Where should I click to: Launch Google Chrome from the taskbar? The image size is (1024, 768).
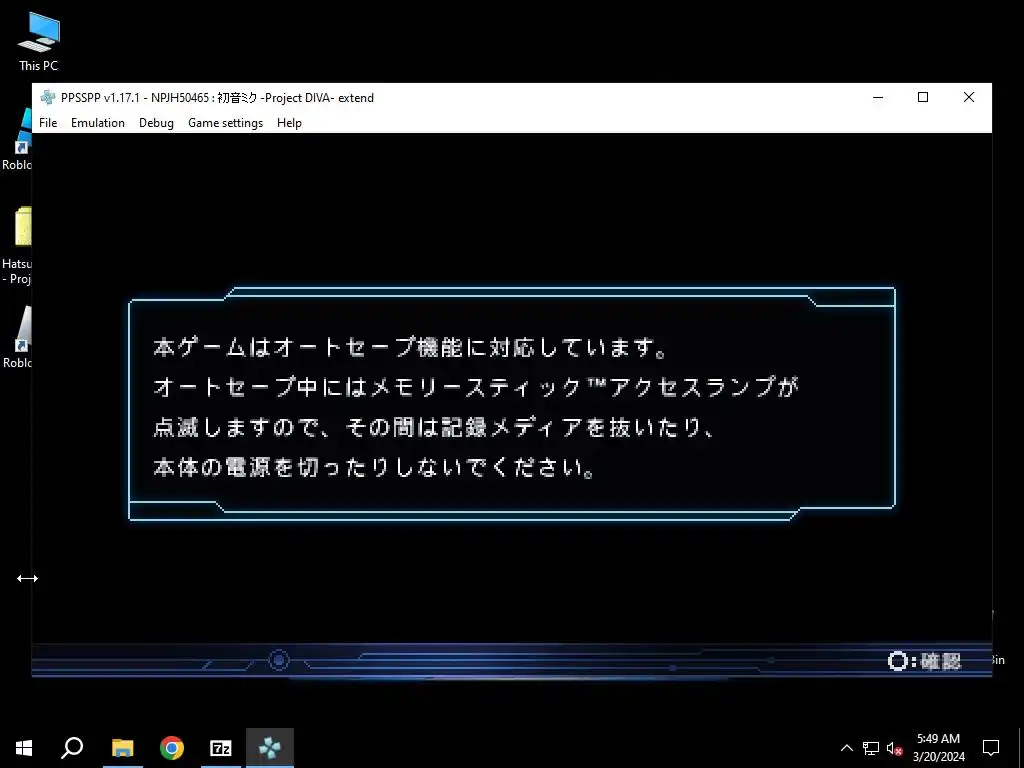click(172, 748)
